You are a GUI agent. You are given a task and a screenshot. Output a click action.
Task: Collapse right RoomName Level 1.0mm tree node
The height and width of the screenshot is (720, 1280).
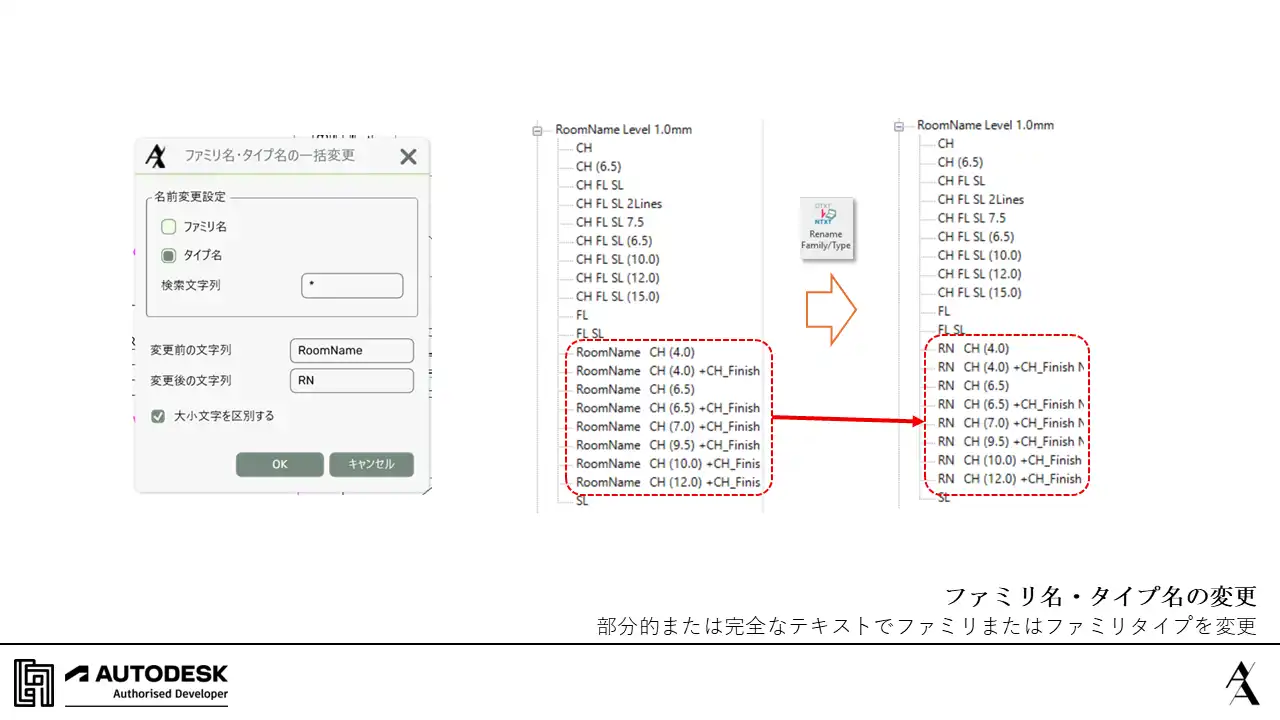tap(899, 126)
